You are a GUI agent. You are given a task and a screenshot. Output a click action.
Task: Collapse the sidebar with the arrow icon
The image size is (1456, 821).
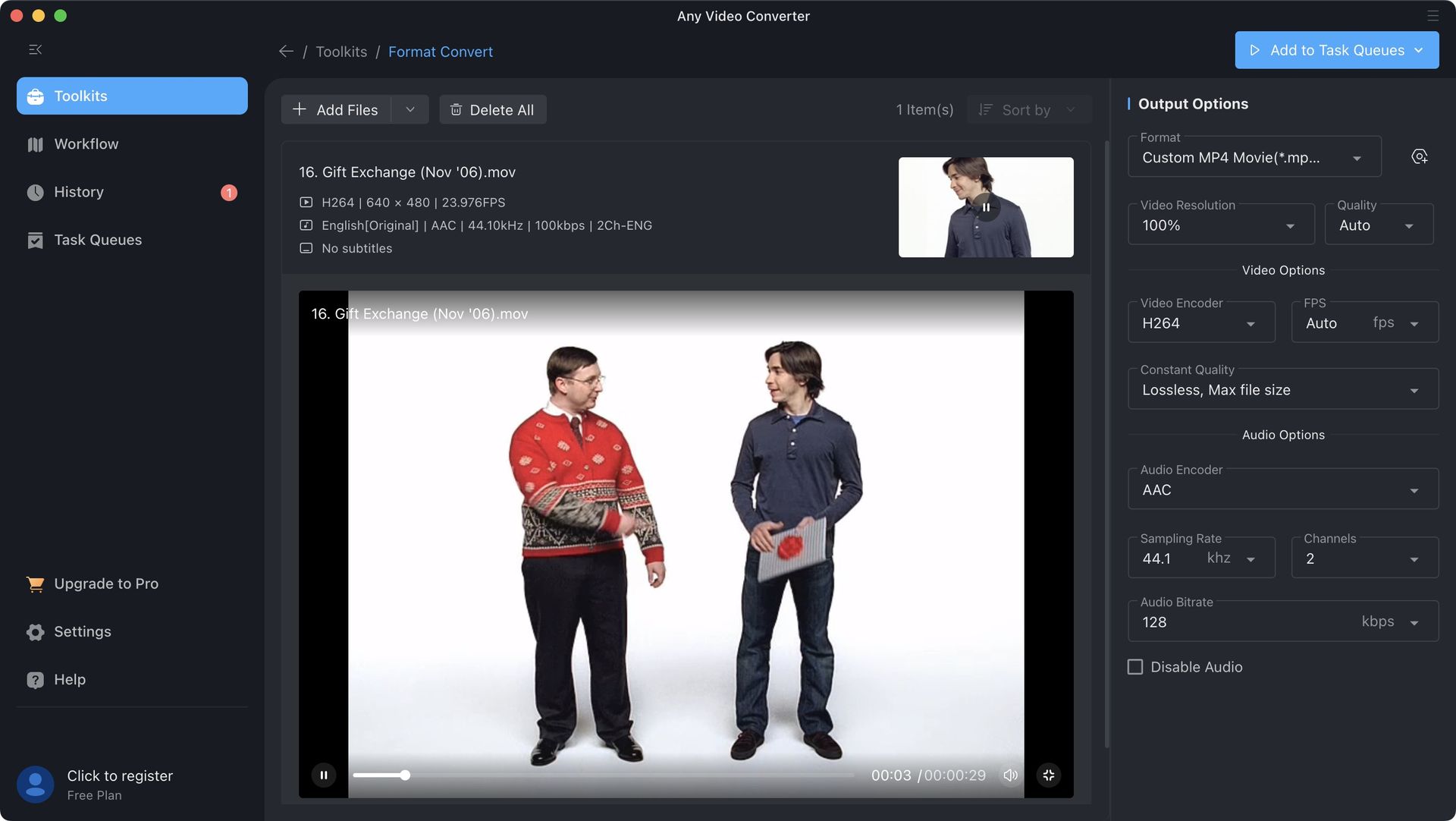(x=35, y=49)
